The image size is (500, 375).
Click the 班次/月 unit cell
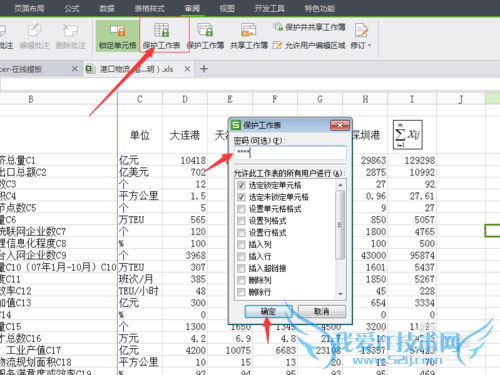pyautogui.click(x=140, y=279)
